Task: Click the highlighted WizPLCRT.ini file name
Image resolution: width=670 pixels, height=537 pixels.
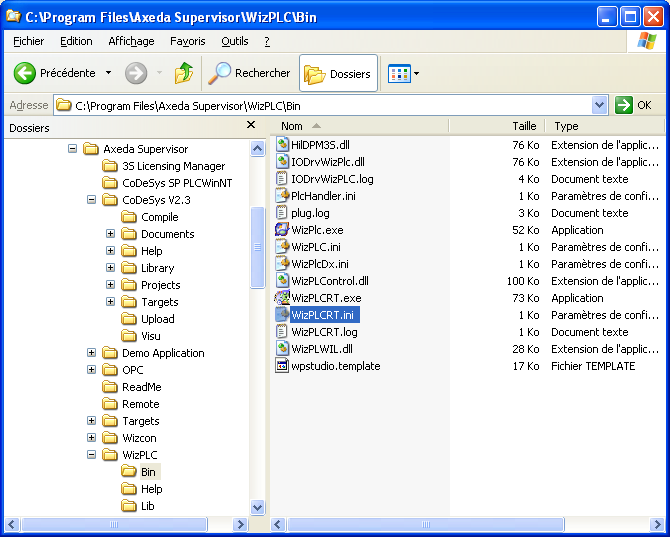Action: coord(325,315)
